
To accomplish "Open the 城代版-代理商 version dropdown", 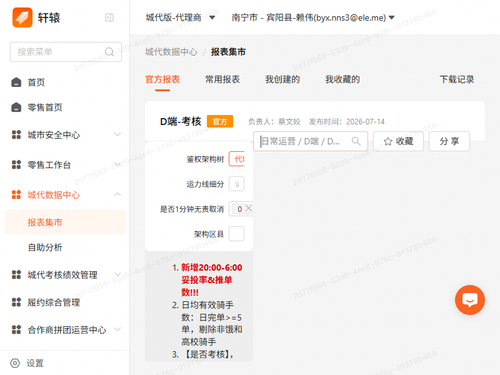I will [180, 17].
